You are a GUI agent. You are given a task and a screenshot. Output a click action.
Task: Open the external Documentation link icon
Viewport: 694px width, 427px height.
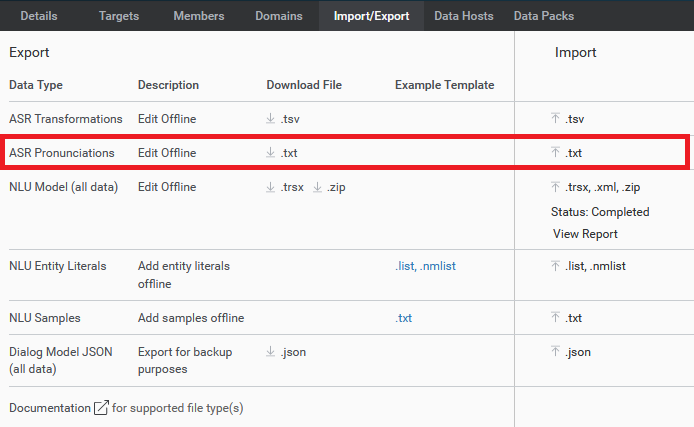101,408
